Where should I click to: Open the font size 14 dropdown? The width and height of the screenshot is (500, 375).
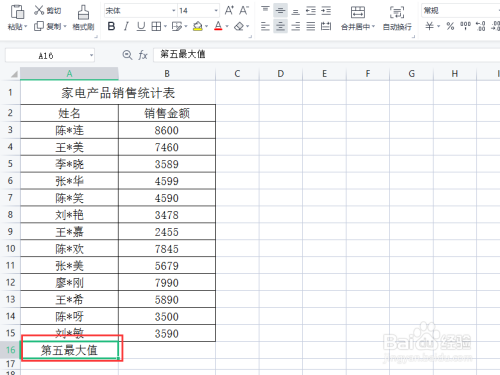216,11
